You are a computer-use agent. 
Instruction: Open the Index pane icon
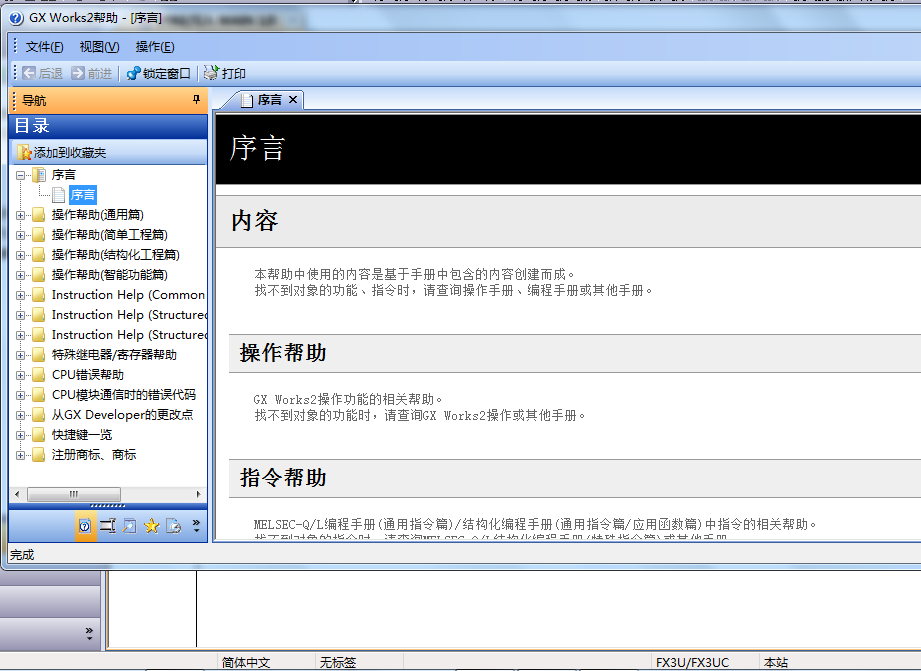(108, 526)
